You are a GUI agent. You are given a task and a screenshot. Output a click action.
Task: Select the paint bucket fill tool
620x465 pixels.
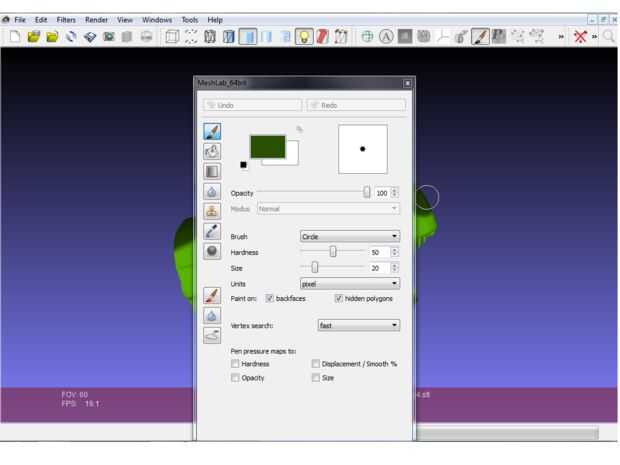(x=212, y=151)
